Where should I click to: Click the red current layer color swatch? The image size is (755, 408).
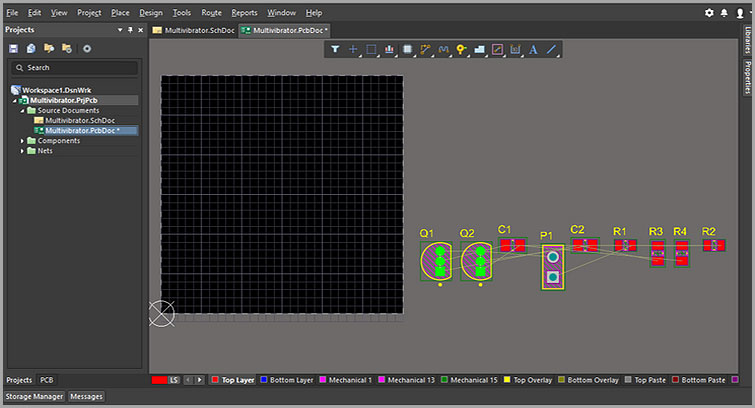pos(159,380)
